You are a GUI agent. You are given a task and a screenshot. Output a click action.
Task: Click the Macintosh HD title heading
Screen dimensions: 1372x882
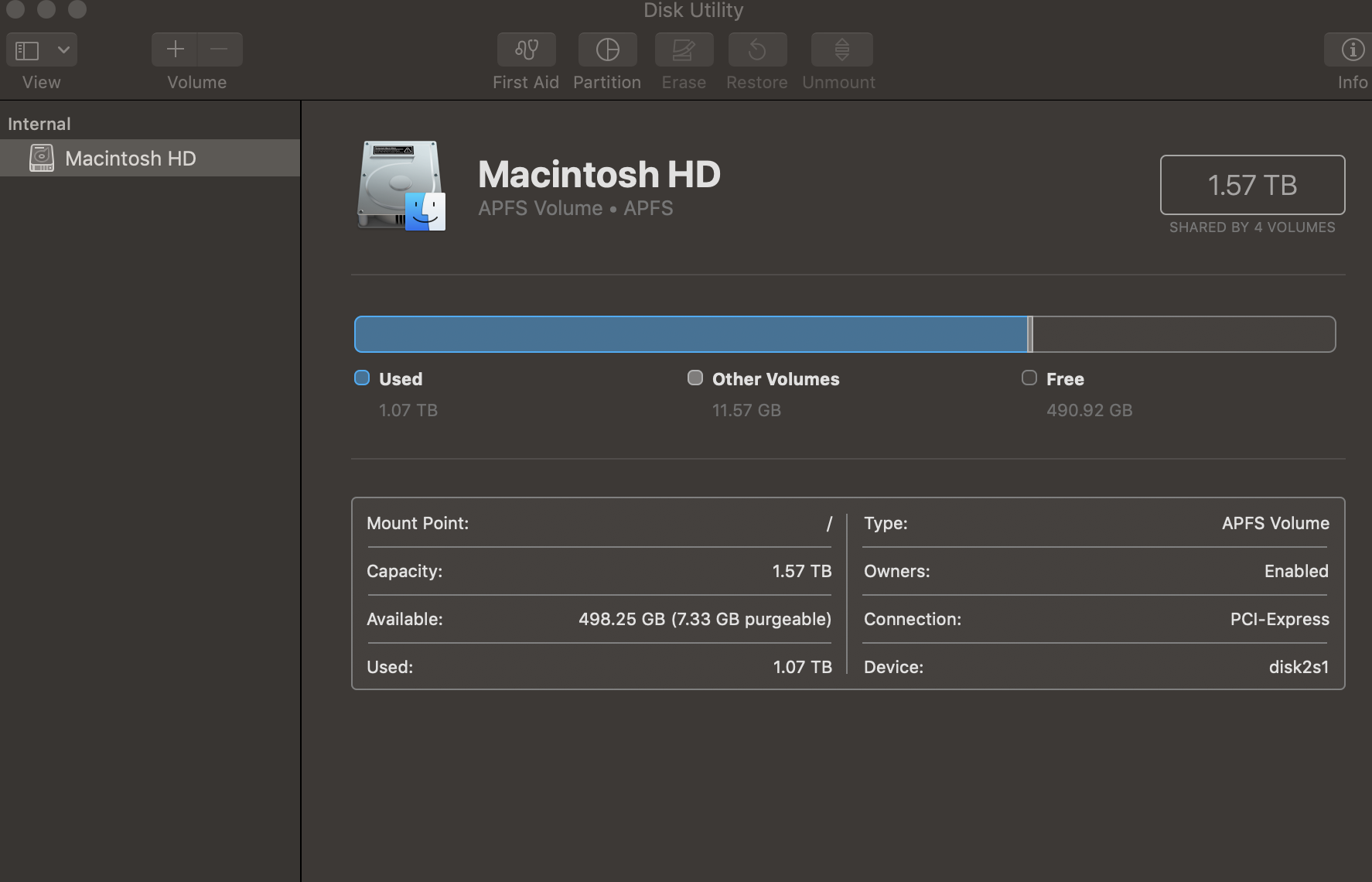599,174
